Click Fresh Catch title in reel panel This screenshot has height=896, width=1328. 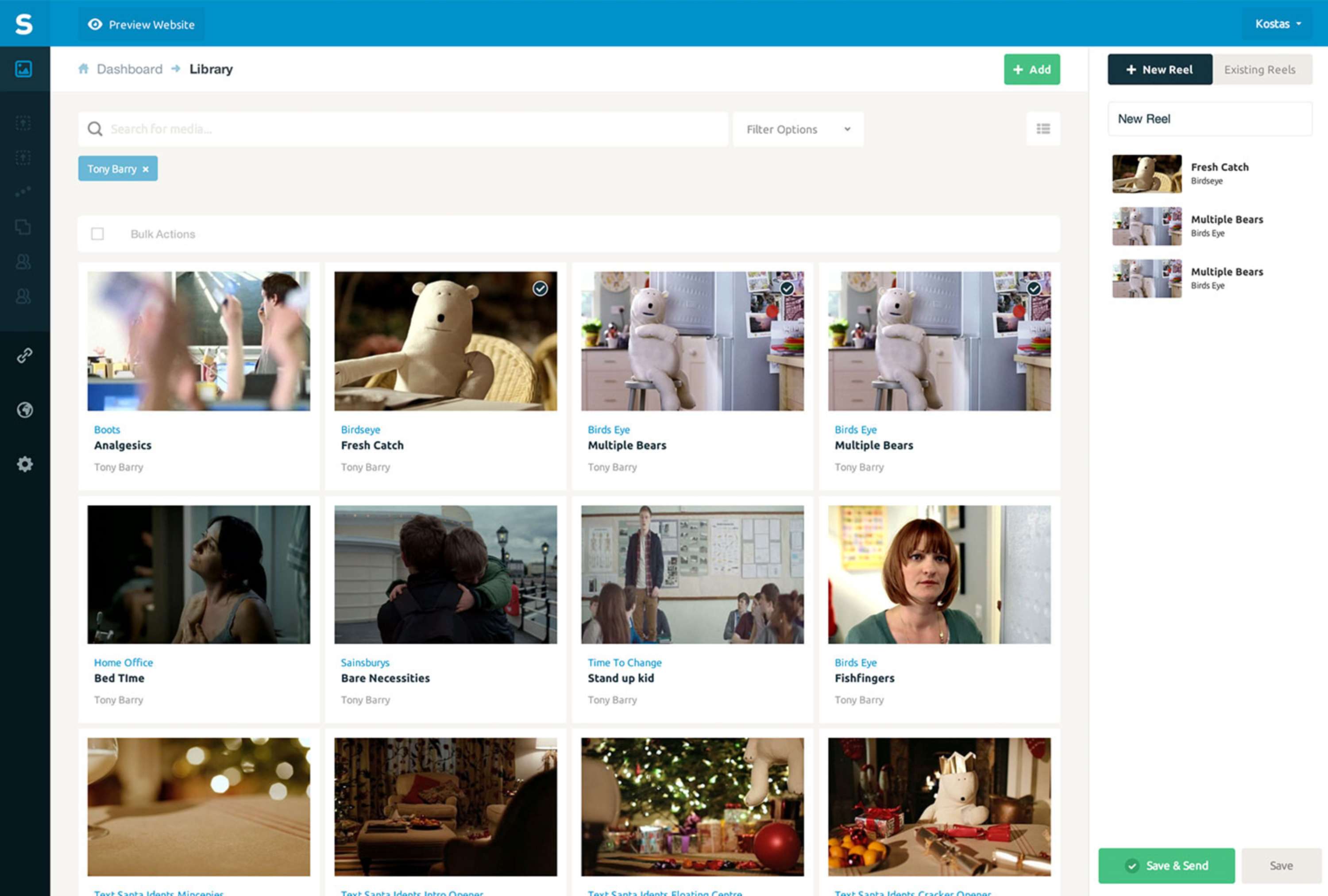1220,167
